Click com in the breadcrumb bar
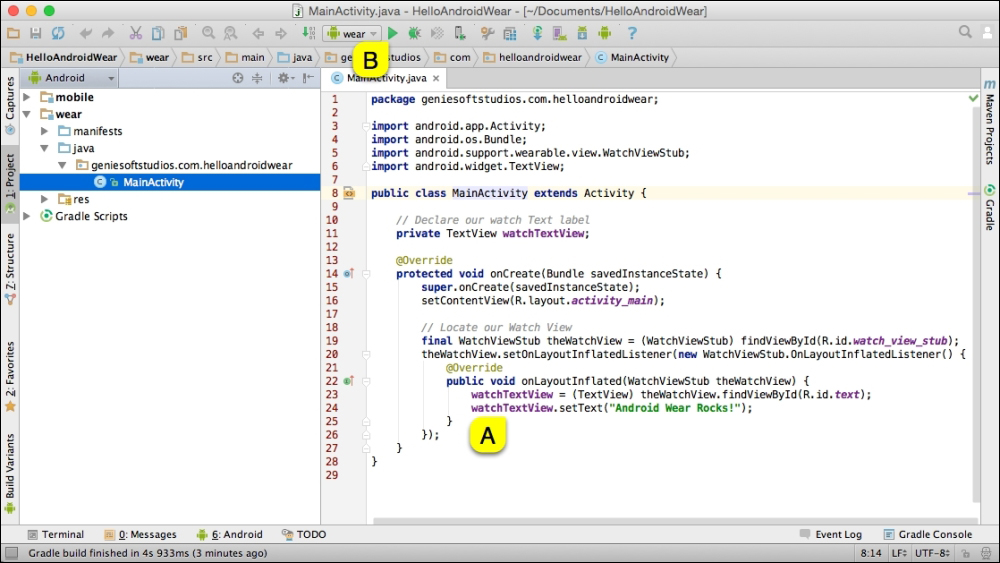 tap(453, 57)
